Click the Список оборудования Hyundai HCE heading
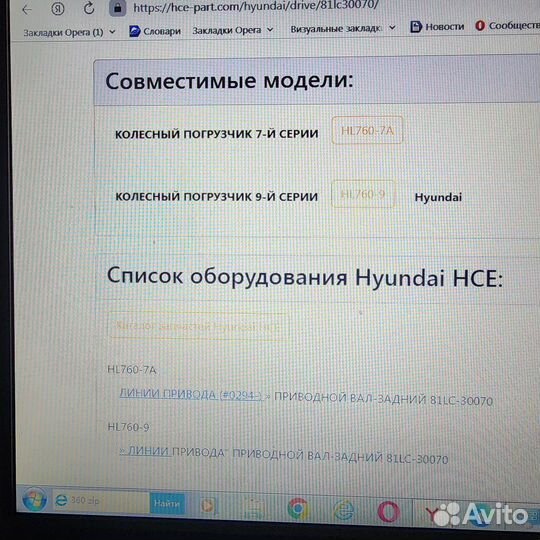540x540 pixels. (305, 277)
